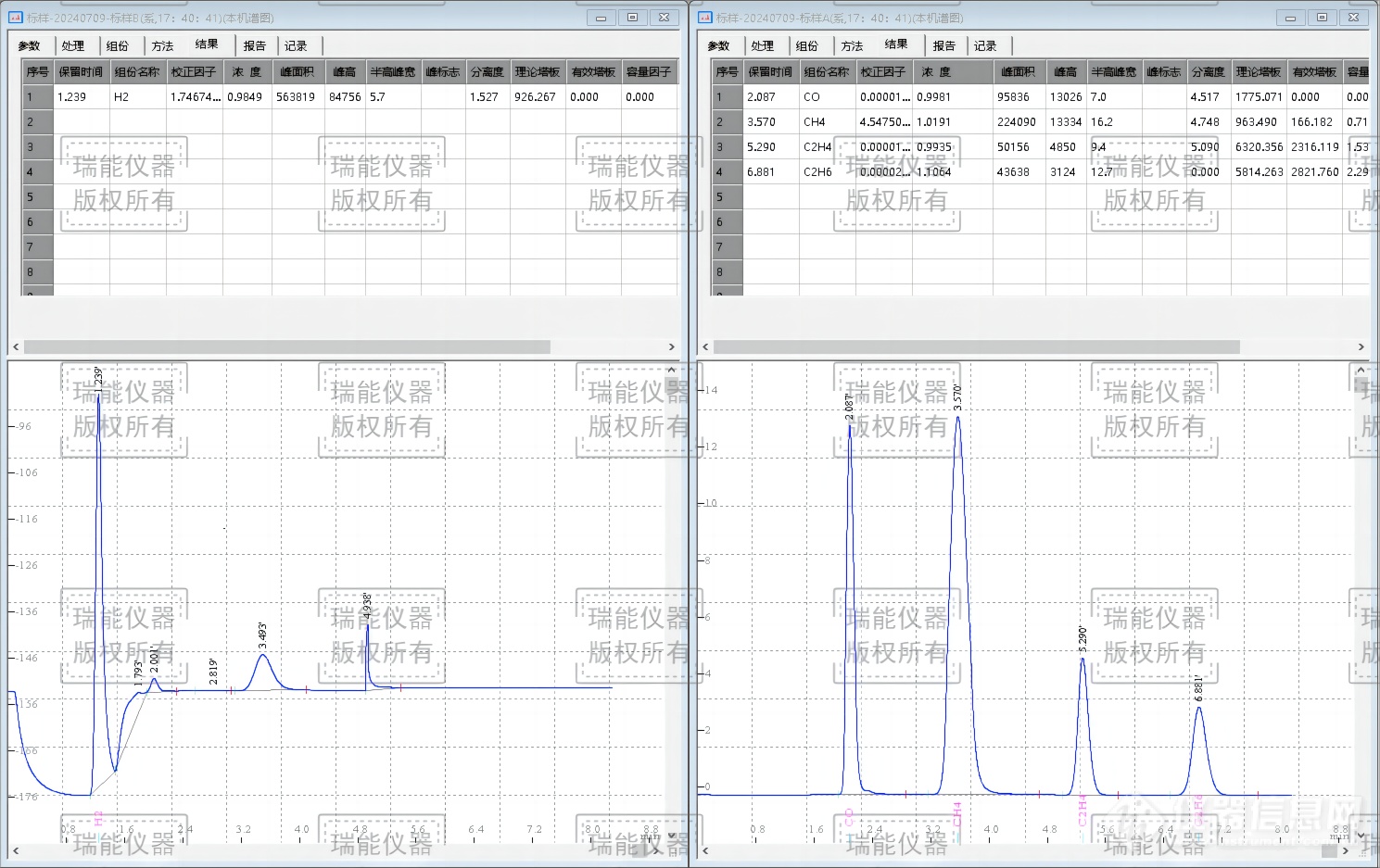
Task: Minimize the 标样B chromatogram window
Action: [601, 18]
